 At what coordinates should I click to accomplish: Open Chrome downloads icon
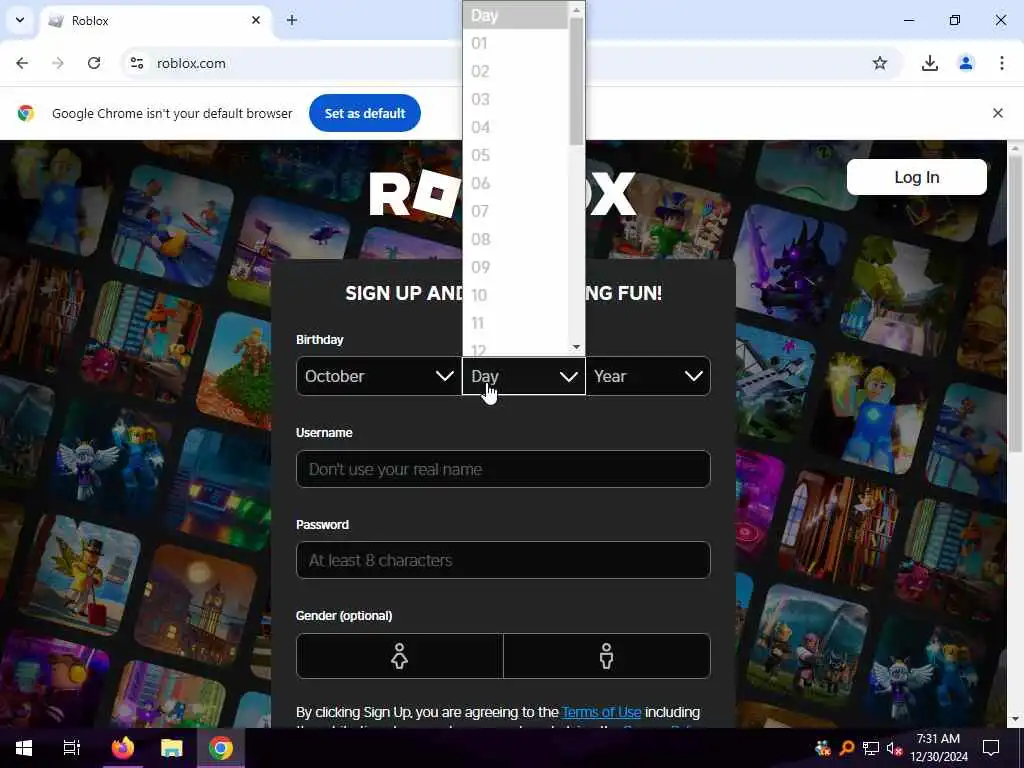point(929,63)
